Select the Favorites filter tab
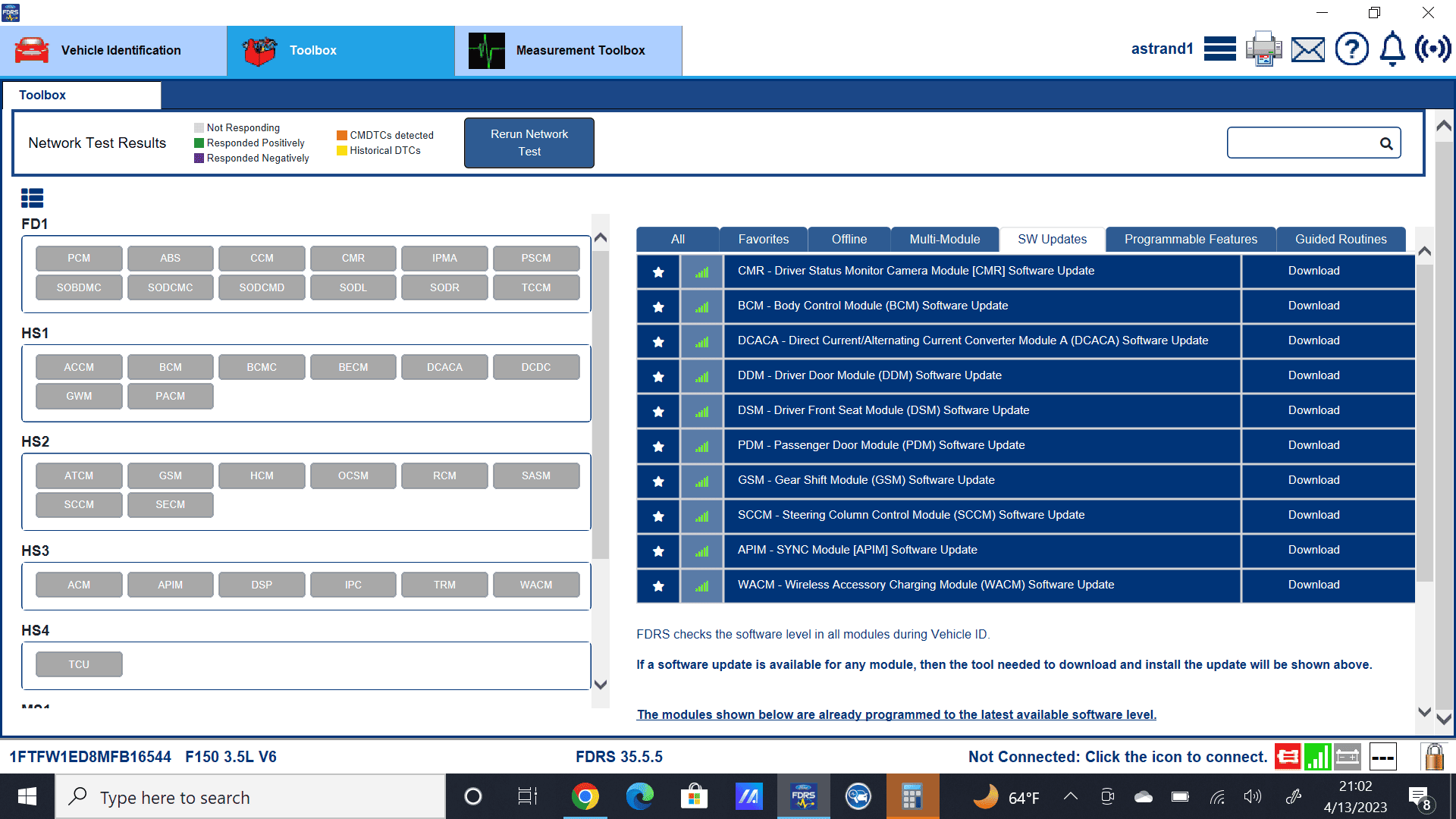The width and height of the screenshot is (1456, 819). pos(764,240)
